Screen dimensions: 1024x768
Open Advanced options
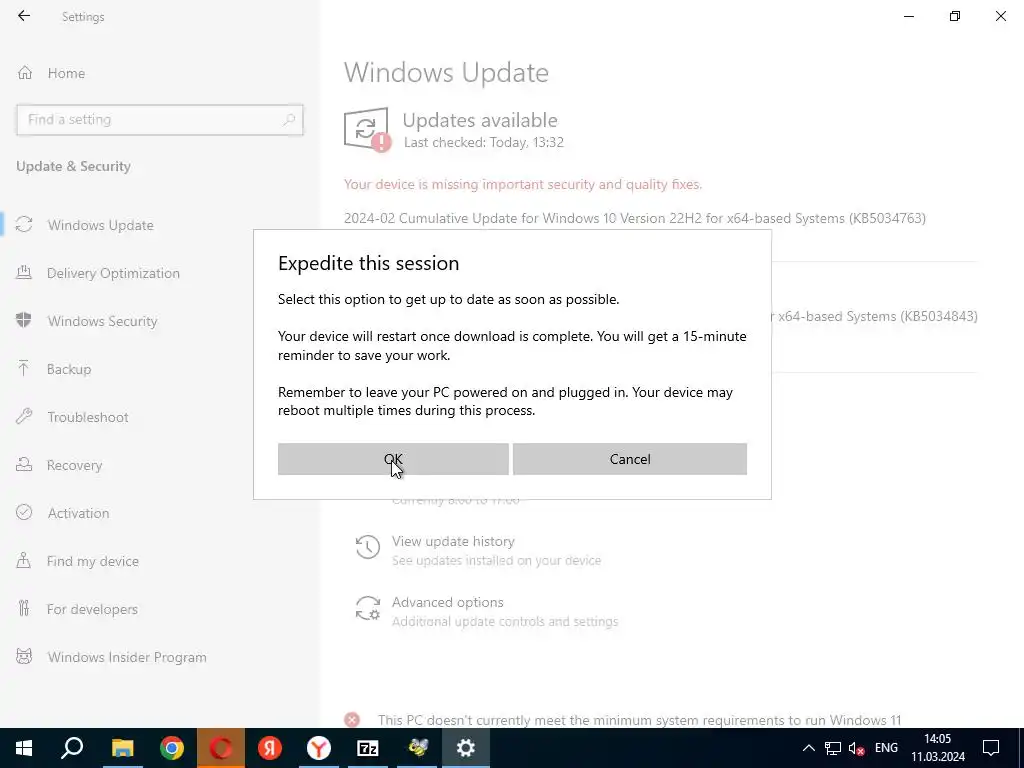tap(447, 602)
